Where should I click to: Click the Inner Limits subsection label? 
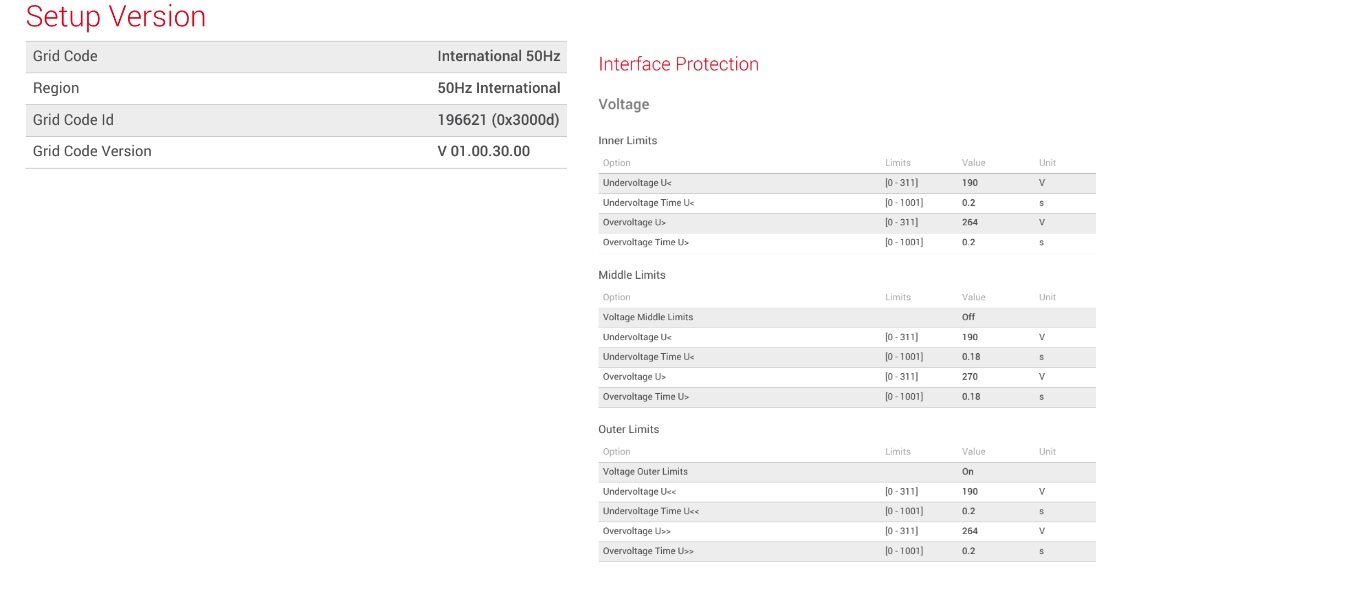627,140
